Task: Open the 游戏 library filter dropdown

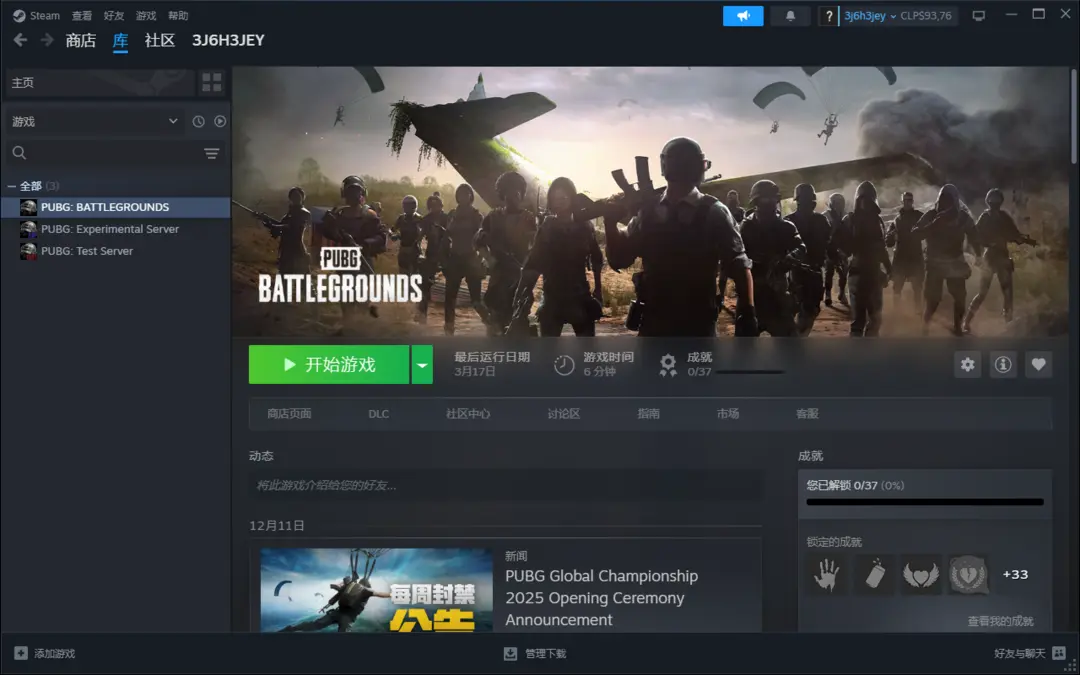Action: coord(94,121)
